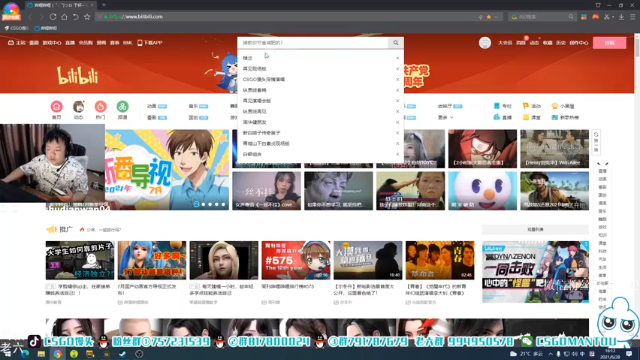Open the CSGO bookmark in bookmarks bar
Screen dimensions: 640x360
16,28
